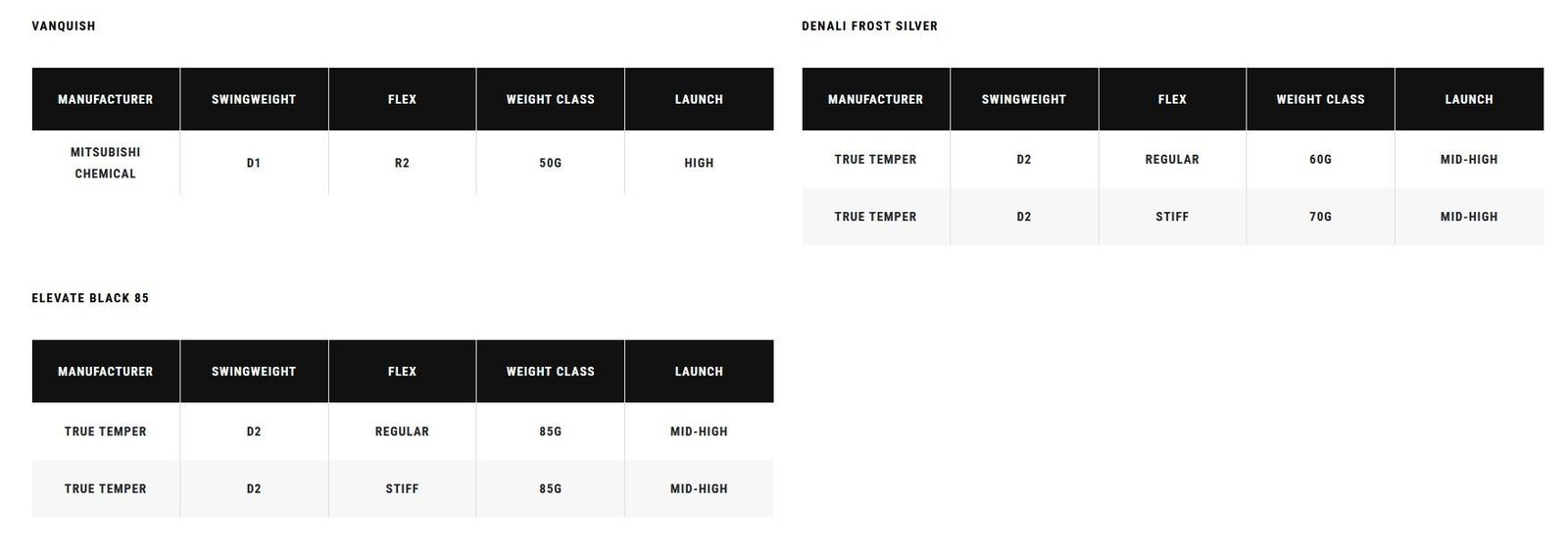Click Launch header in Denali Frost Silver table
The height and width of the screenshot is (559, 1568).
point(1469,99)
